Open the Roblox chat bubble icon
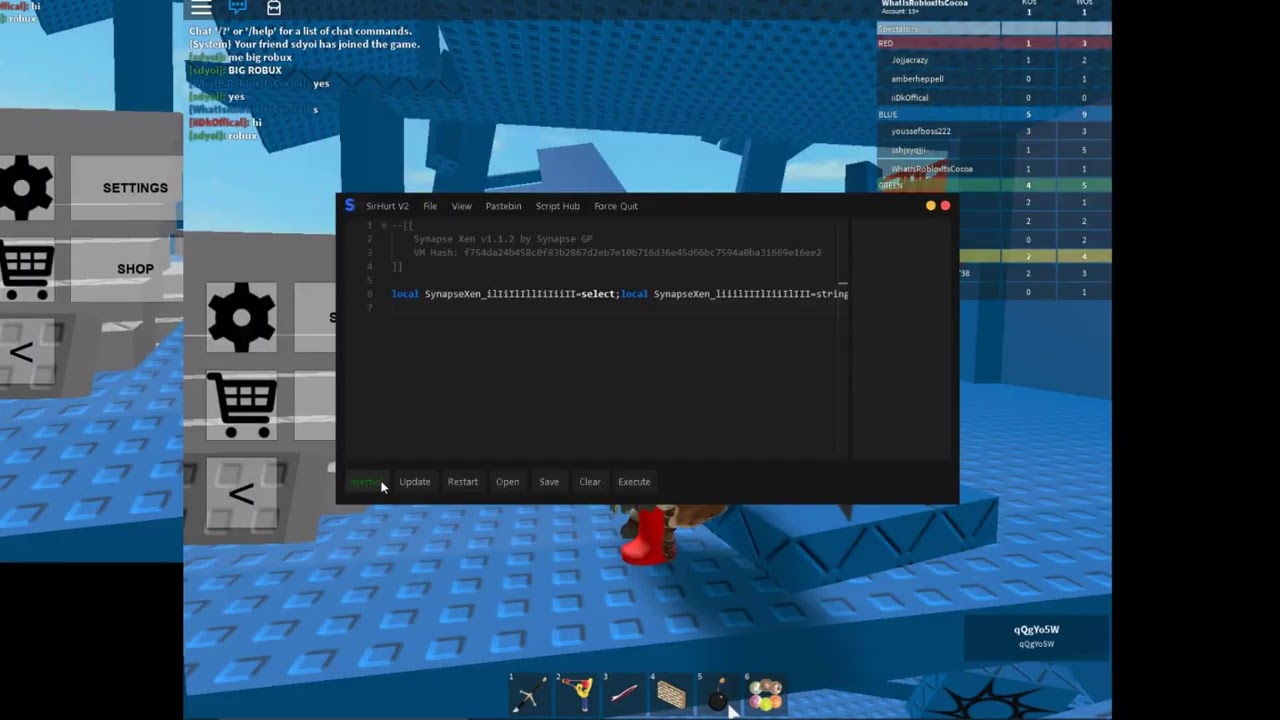This screenshot has height=720, width=1280. 238,7
